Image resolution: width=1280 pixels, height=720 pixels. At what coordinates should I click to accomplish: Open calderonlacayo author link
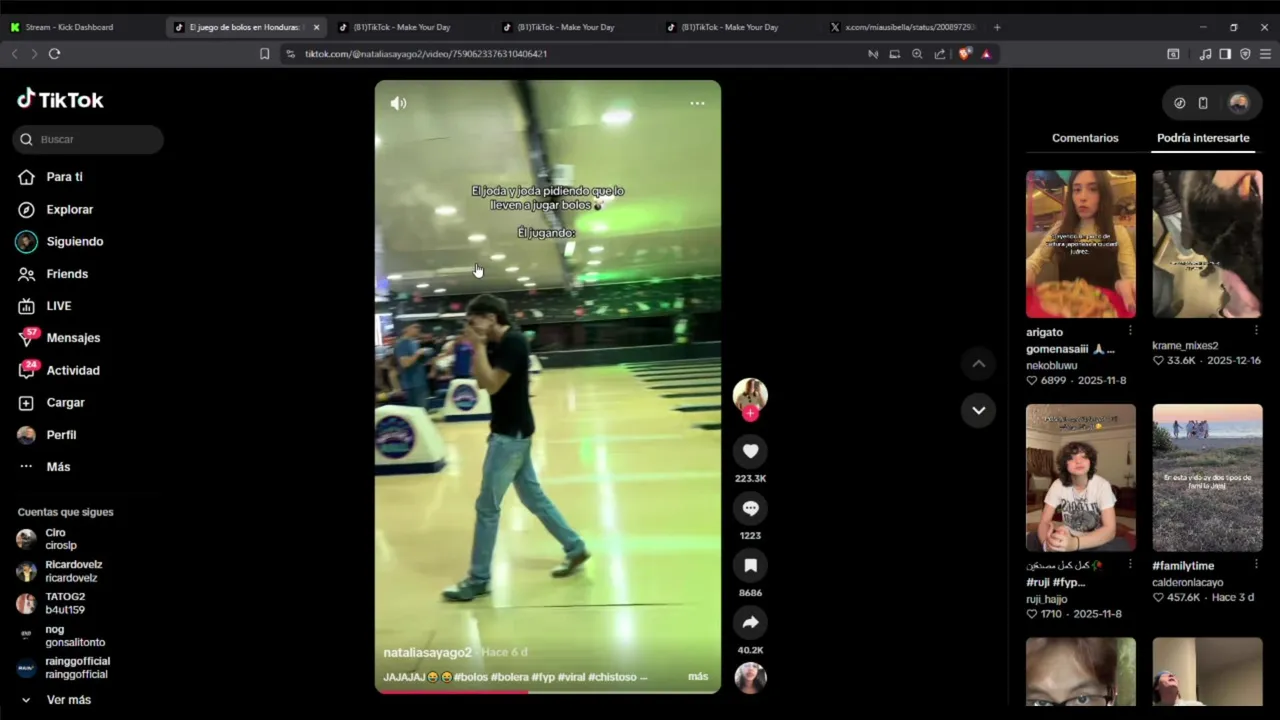[1188, 582]
